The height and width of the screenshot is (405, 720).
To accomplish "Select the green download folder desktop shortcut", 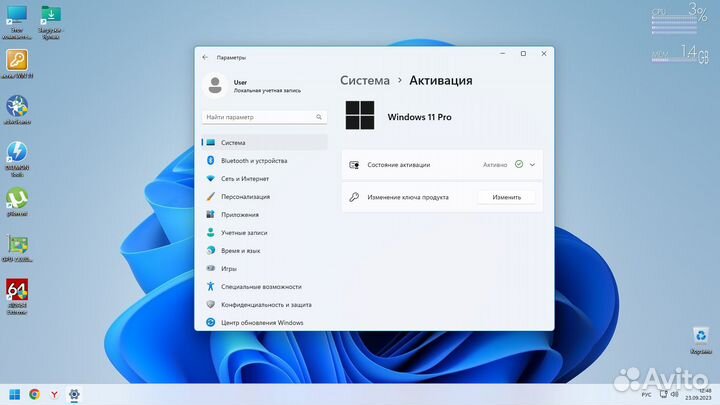I will click(x=51, y=22).
